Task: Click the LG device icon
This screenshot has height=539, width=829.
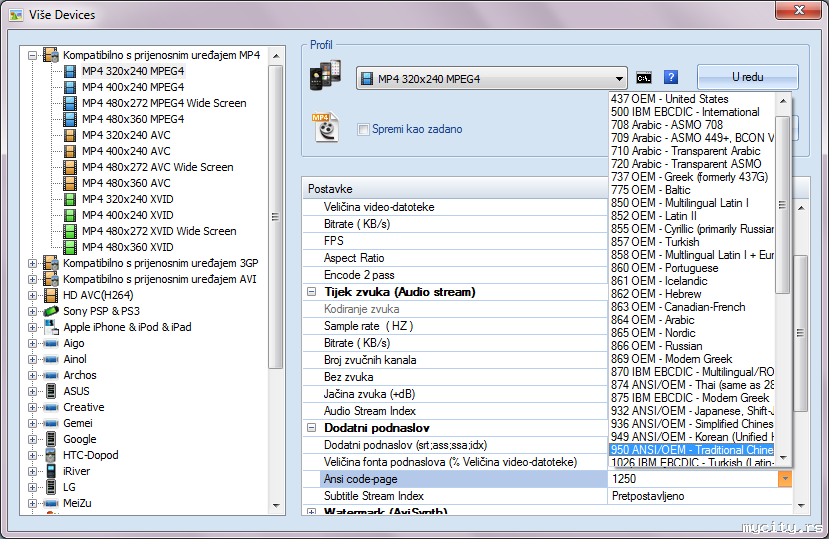Action: (x=51, y=487)
